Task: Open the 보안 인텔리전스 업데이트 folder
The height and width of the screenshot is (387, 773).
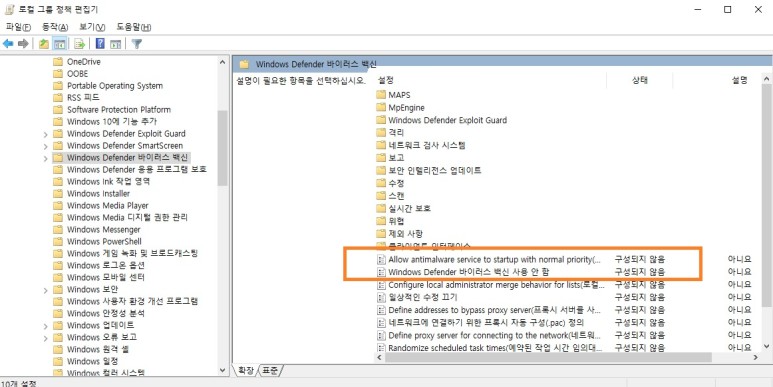Action: [x=434, y=170]
